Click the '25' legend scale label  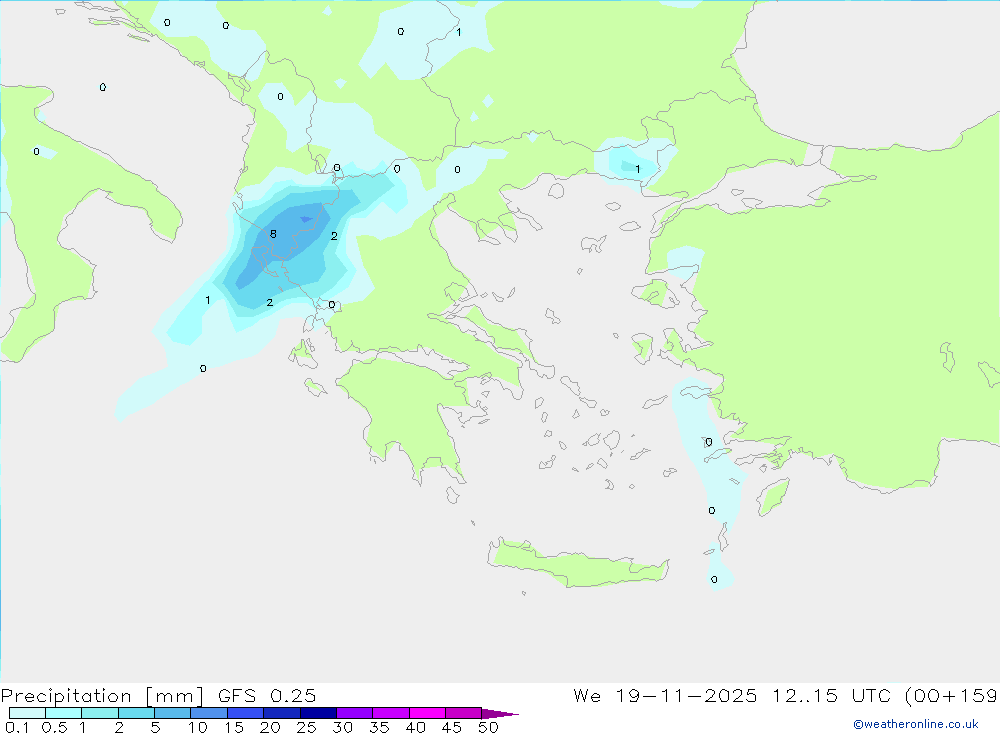(306, 727)
